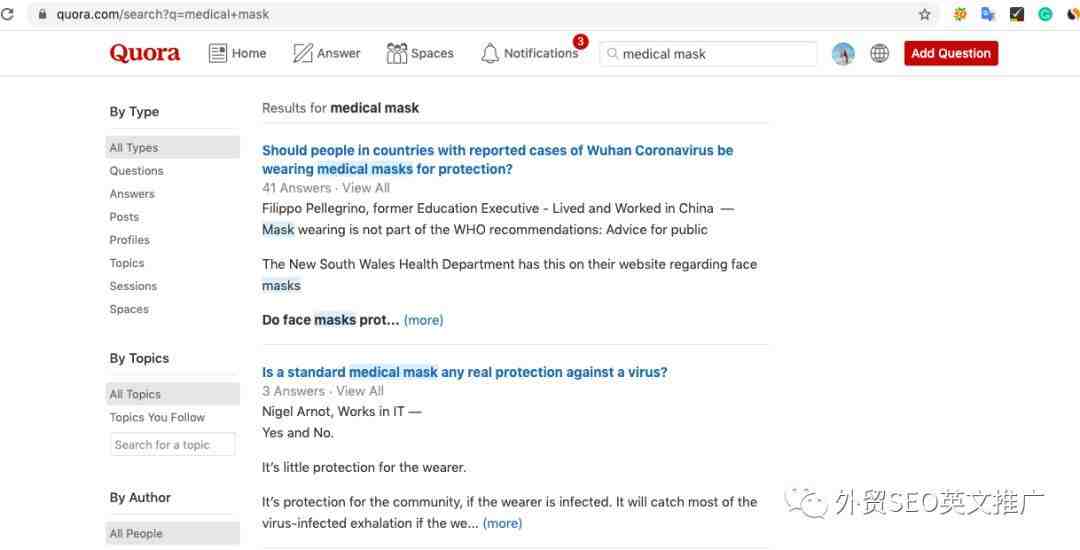Click the Quora logo
The image size is (1080, 550).
(145, 54)
